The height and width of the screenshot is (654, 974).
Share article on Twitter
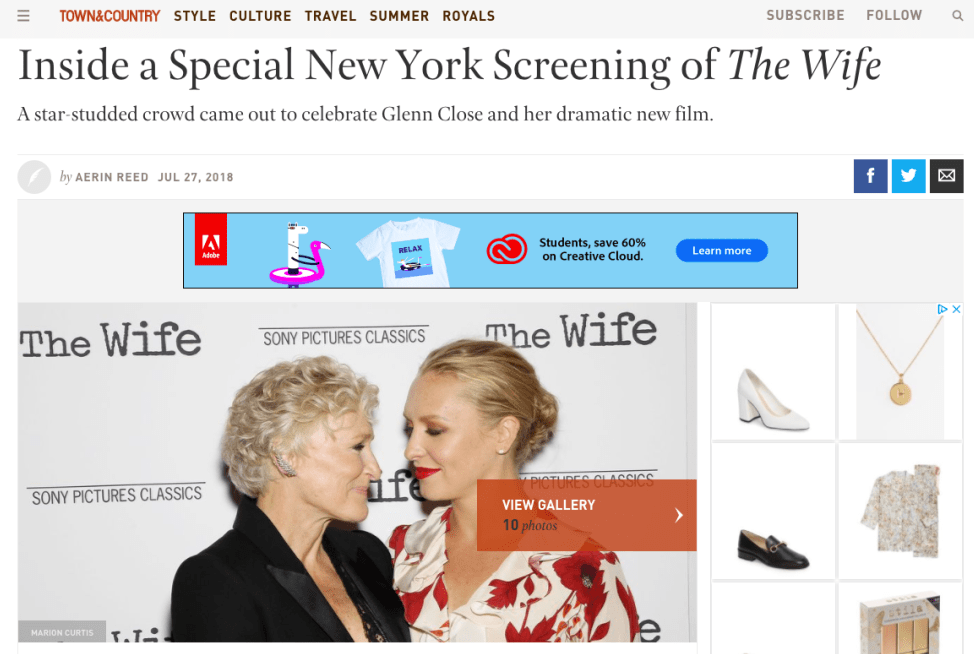908,176
